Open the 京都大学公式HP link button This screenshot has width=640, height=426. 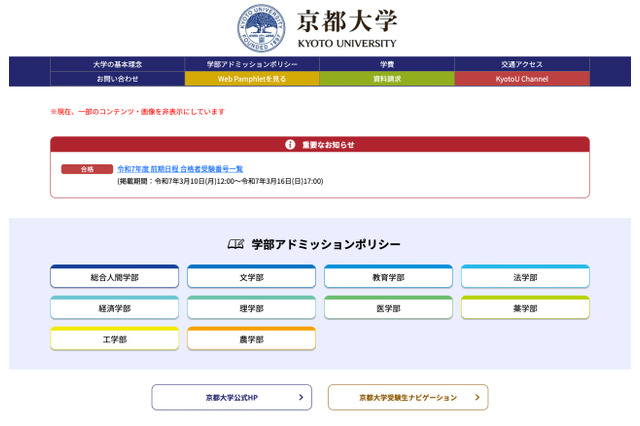click(231, 397)
